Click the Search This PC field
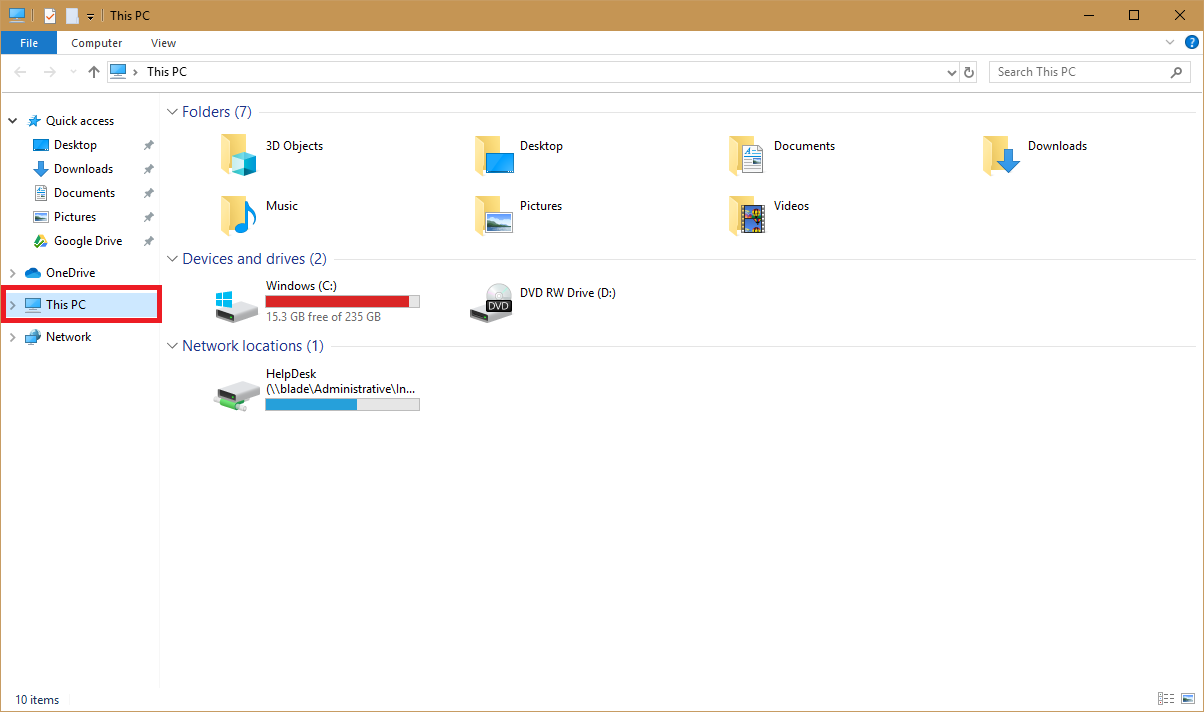Viewport: 1204px width, 712px height. click(x=1080, y=72)
